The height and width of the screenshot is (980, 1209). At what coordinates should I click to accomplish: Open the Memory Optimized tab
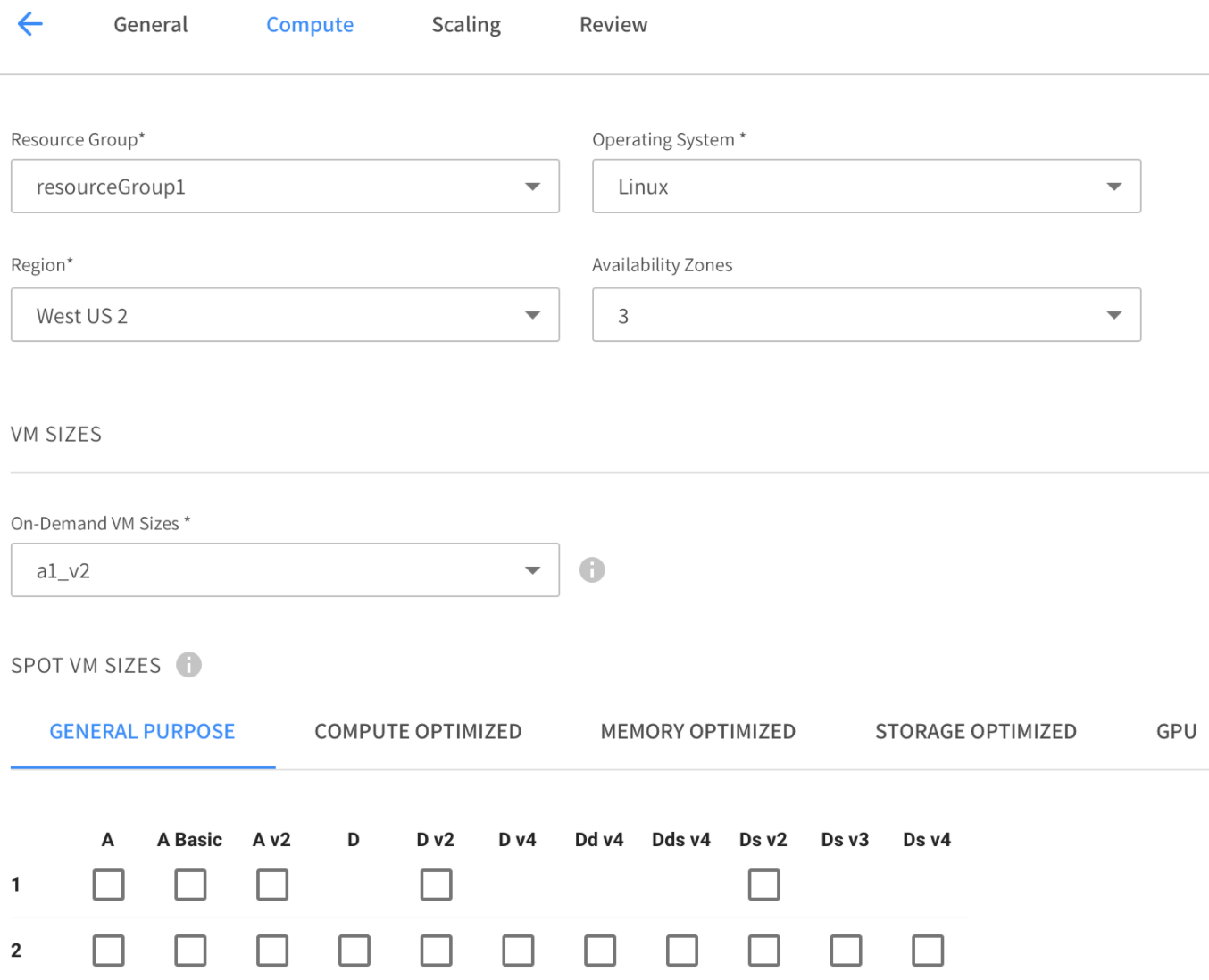pos(697,732)
